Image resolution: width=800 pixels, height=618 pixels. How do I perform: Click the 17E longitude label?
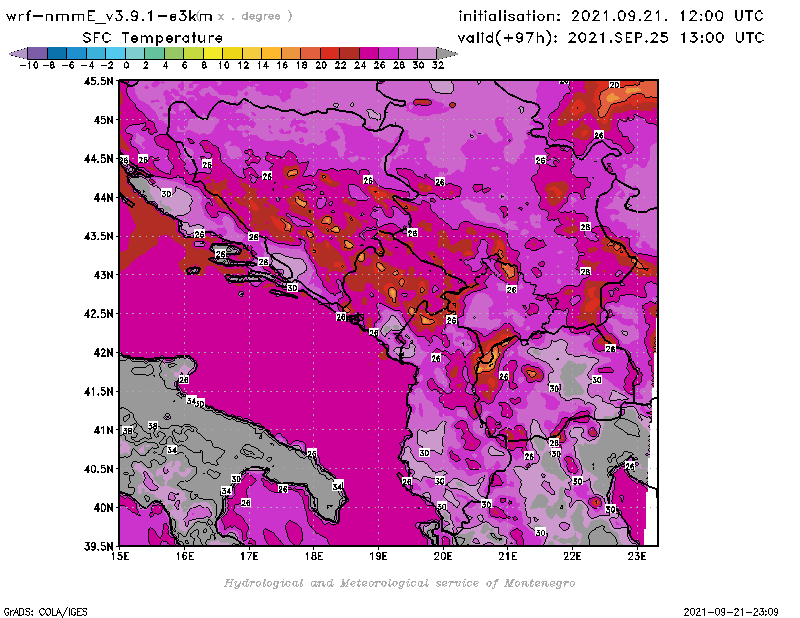coord(249,556)
